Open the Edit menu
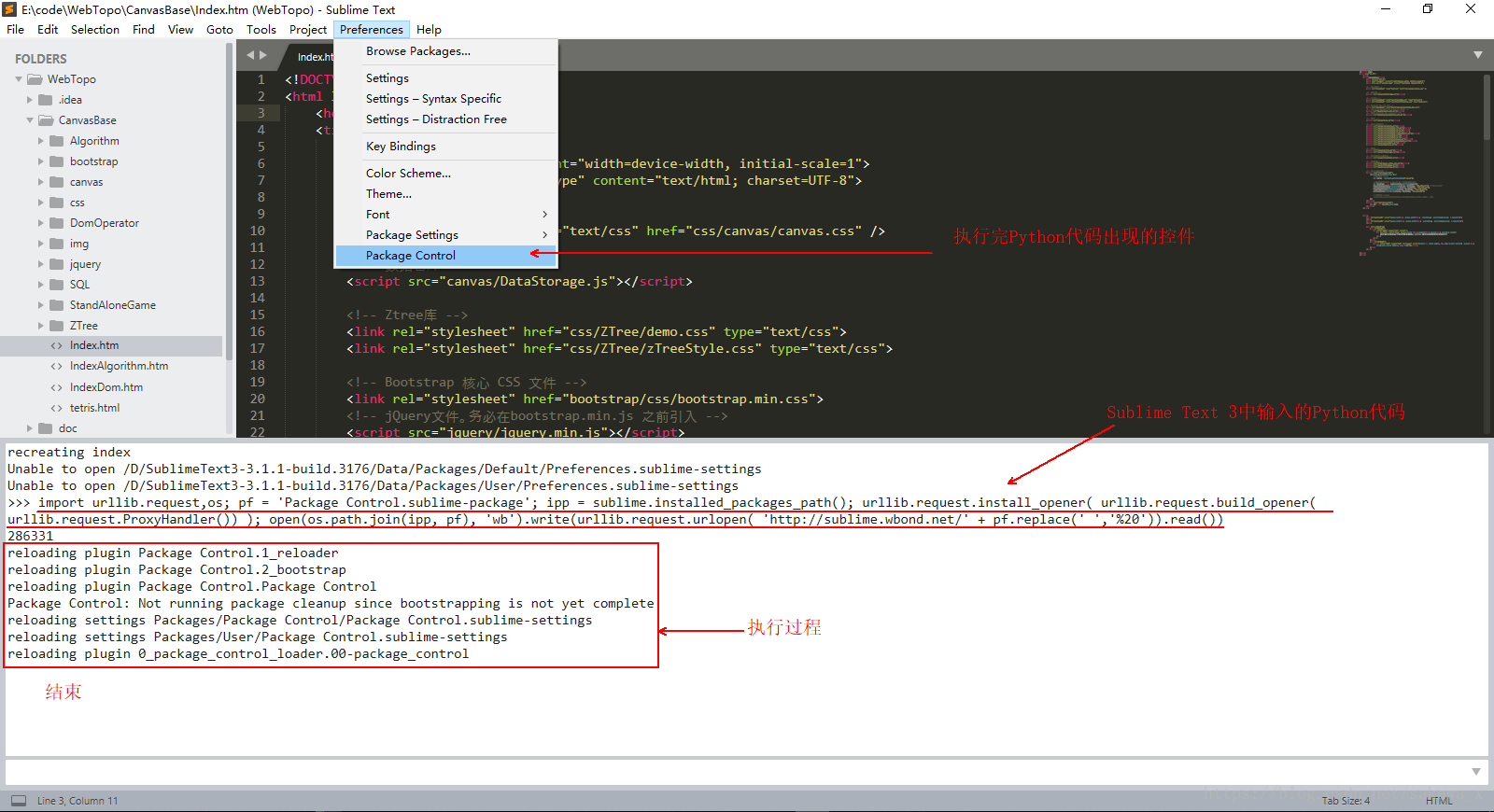Screen dimensions: 1494x812 click(48, 30)
